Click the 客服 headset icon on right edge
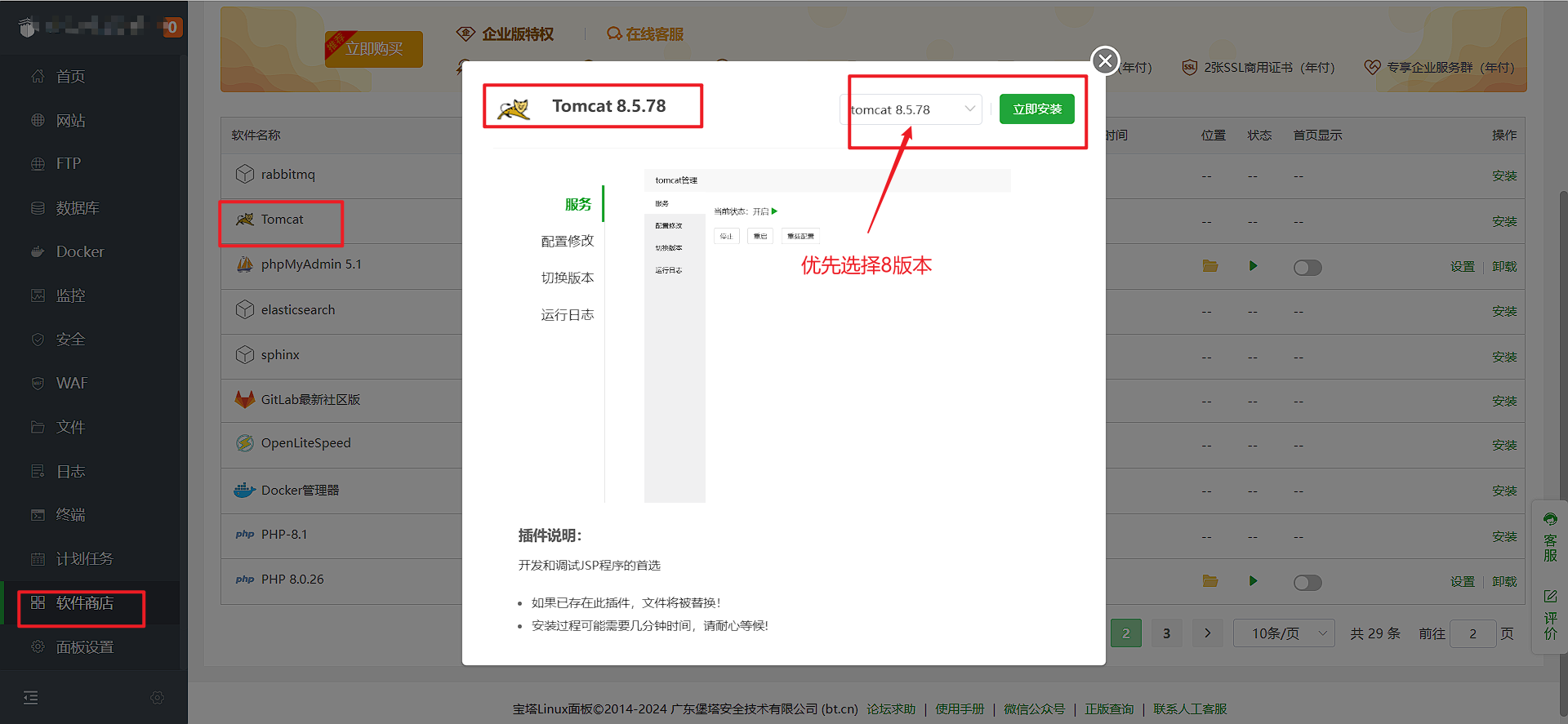1568x724 pixels. 1550,519
